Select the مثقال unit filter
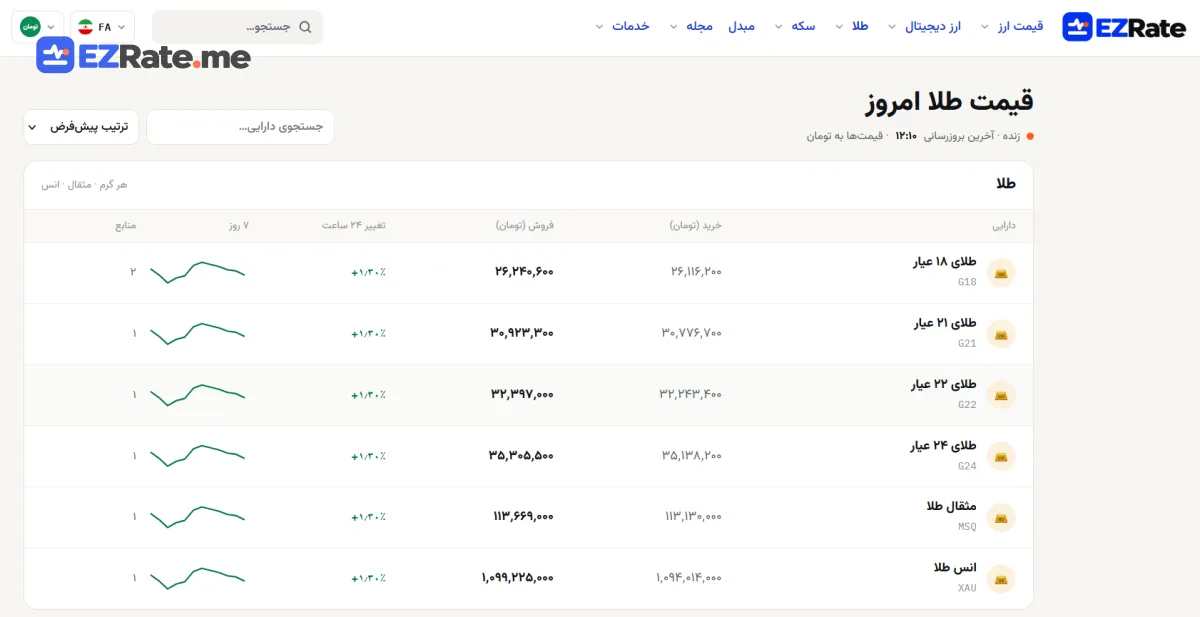 click(78, 185)
